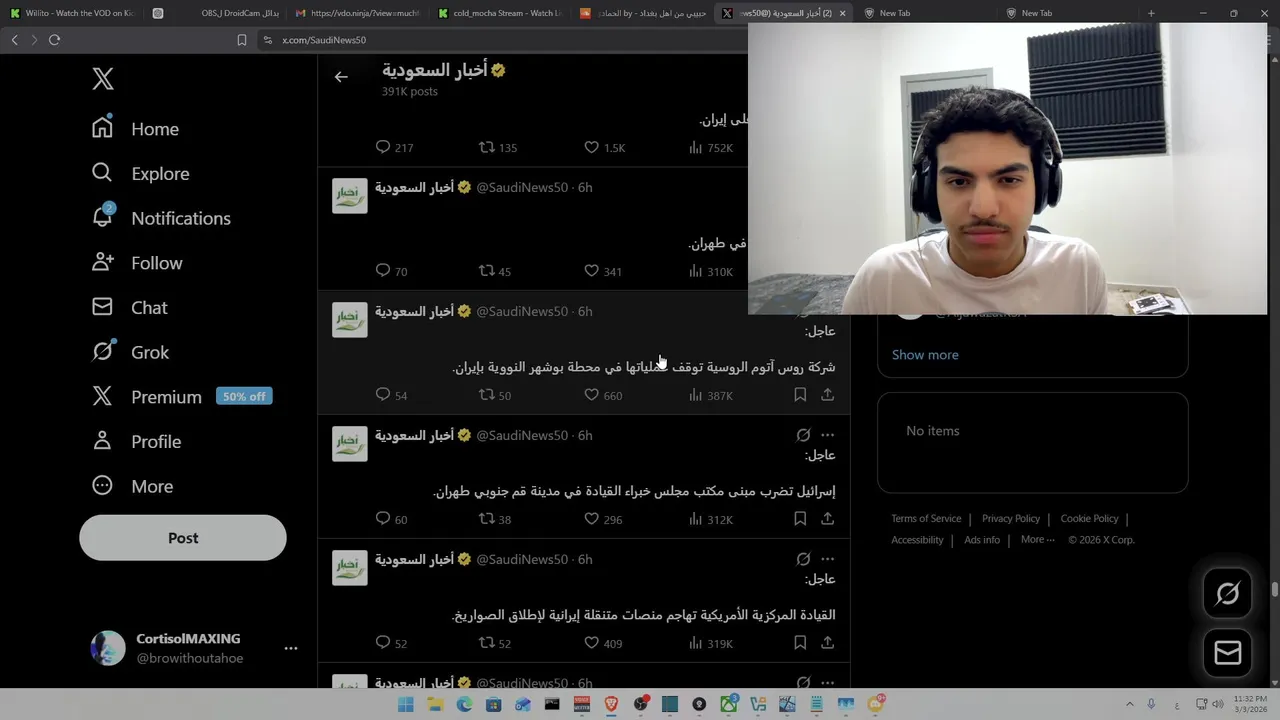Viewport: 1280px width, 720px height.
Task: Click Show more in the right panel
Action: [925, 354]
